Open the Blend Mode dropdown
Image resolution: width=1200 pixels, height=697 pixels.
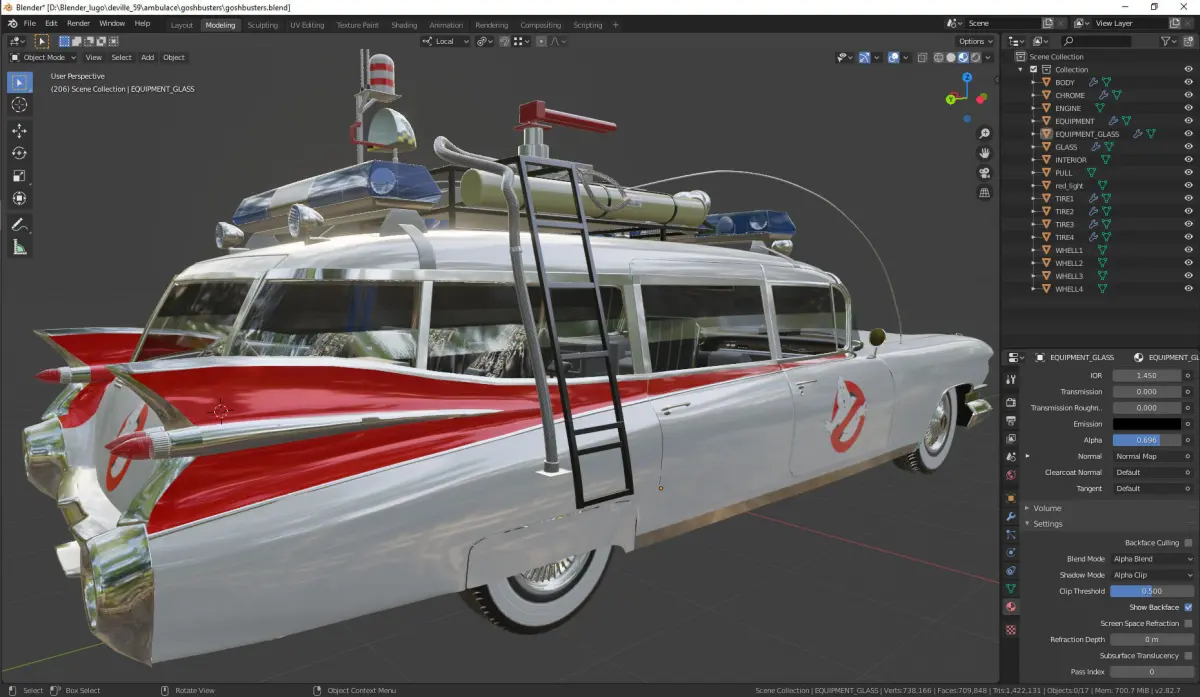(1153, 559)
